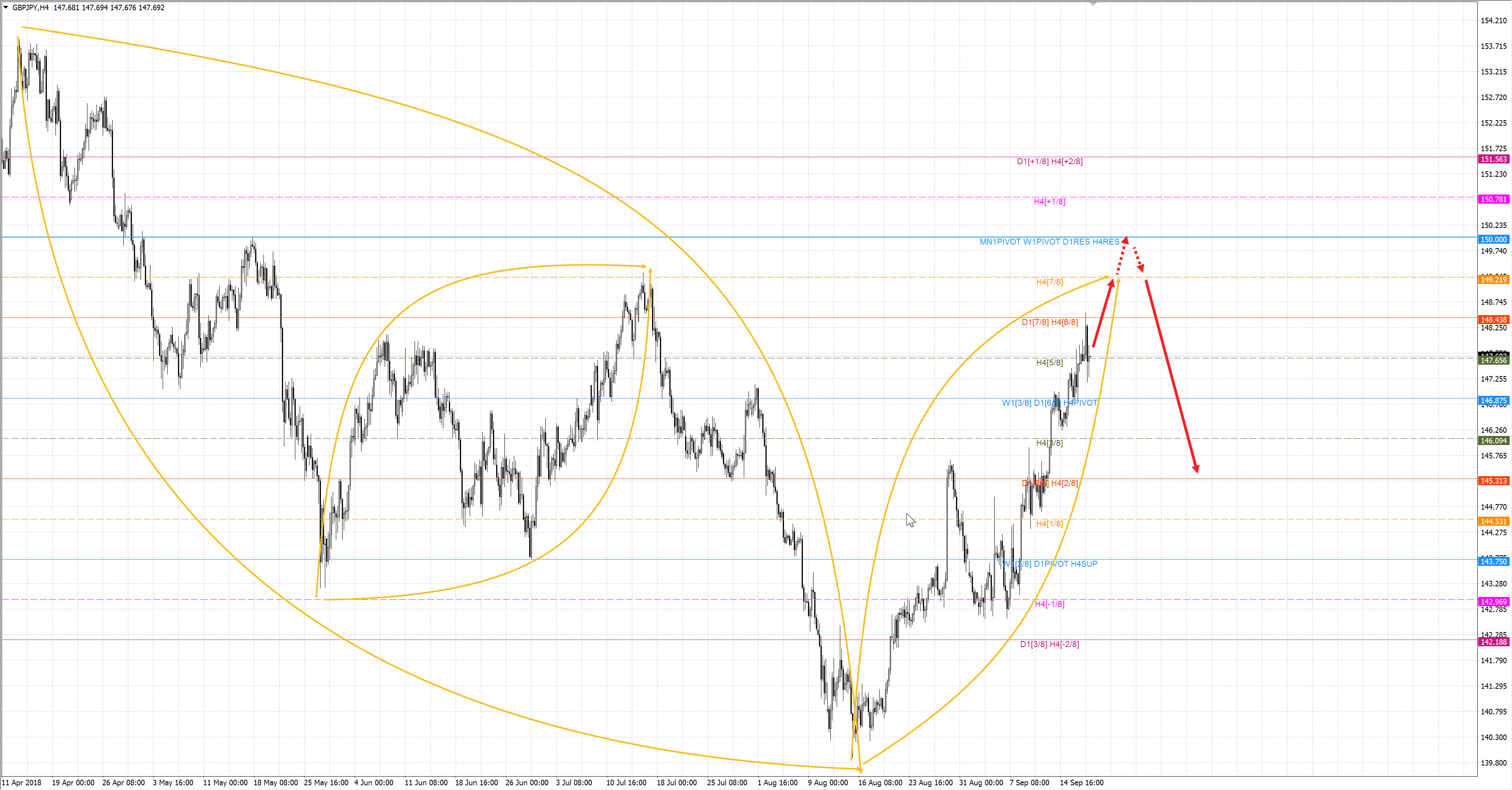Click the 11 Apr 2018 date on the time axis
The height and width of the screenshot is (790, 1512).
[x=22, y=783]
